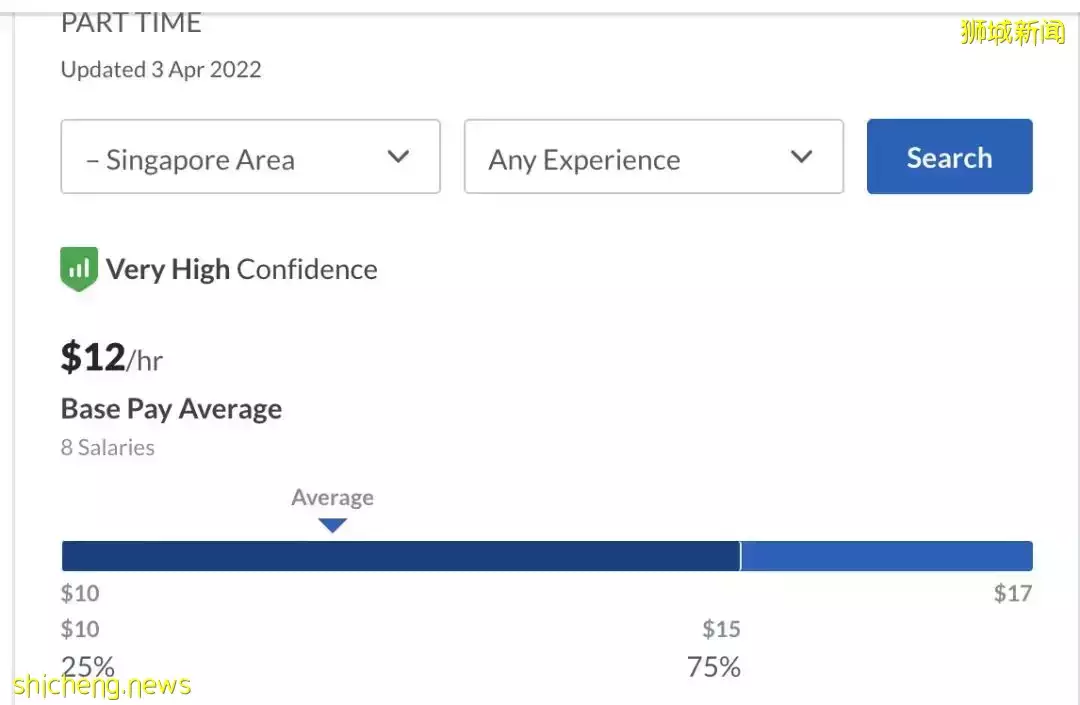This screenshot has width=1080, height=705.
Task: Click the Base Pay Average label
Action: (x=171, y=409)
